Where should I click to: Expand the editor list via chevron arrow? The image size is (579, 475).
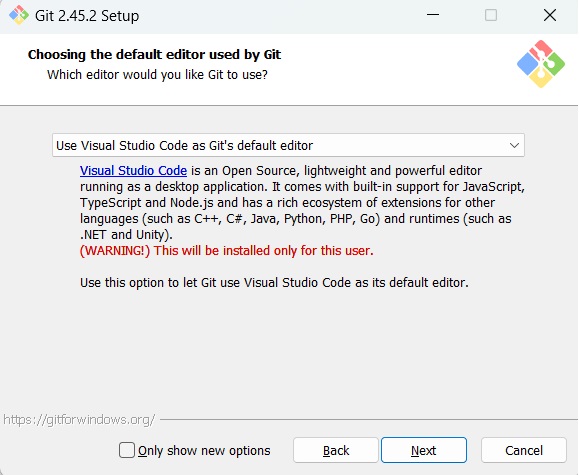pyautogui.click(x=514, y=146)
